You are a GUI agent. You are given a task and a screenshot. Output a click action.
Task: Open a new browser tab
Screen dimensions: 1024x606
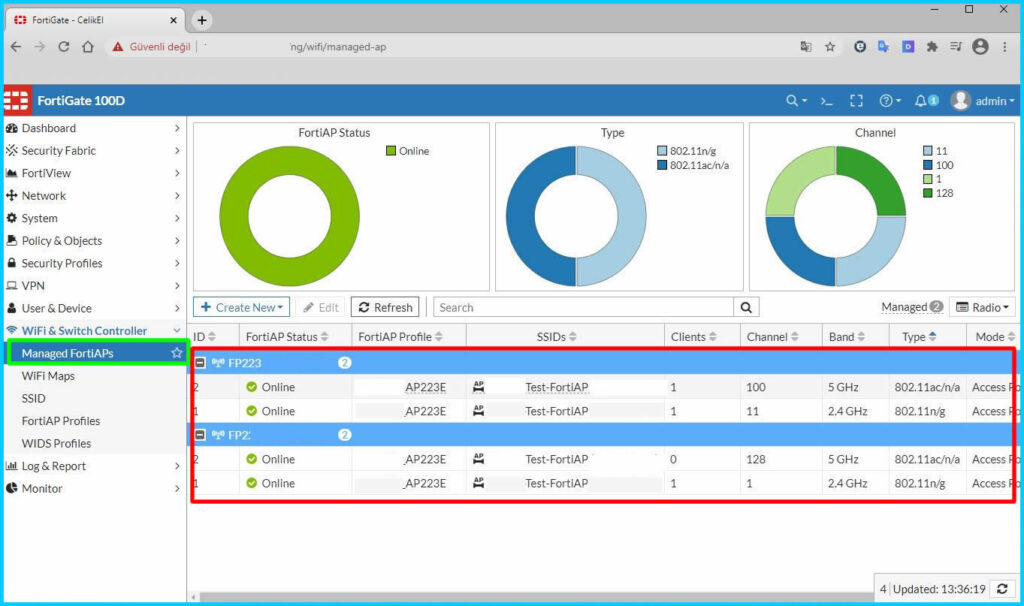point(202,20)
